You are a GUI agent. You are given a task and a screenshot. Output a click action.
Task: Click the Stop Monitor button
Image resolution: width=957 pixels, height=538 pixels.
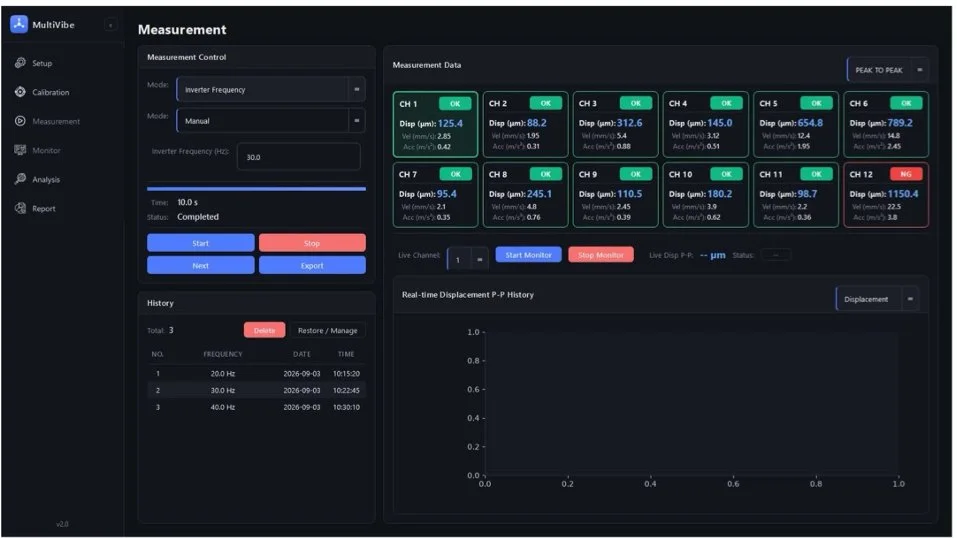point(601,255)
